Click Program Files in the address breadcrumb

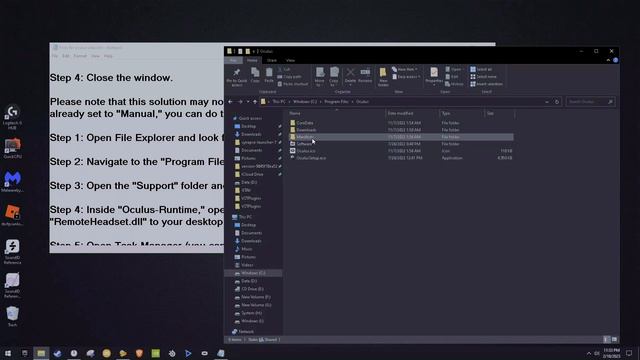[x=336, y=102]
